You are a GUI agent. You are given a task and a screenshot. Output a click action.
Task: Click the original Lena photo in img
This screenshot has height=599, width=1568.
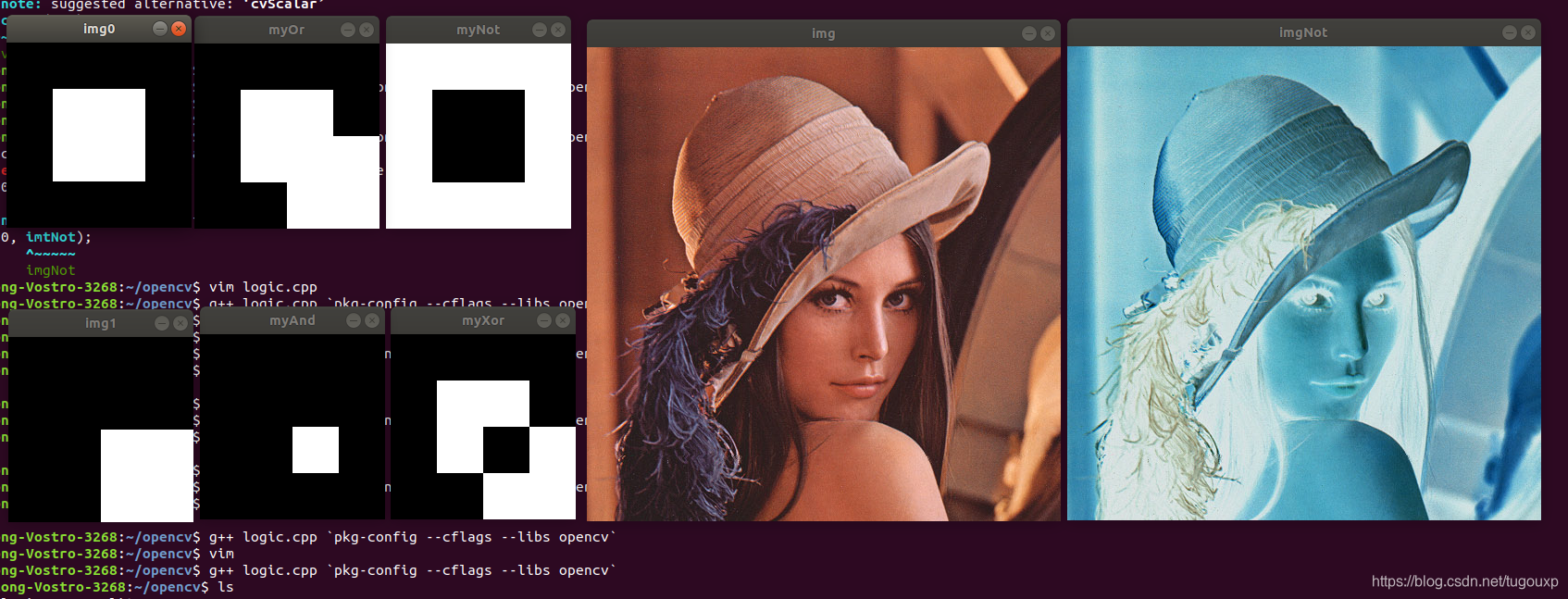click(x=824, y=283)
